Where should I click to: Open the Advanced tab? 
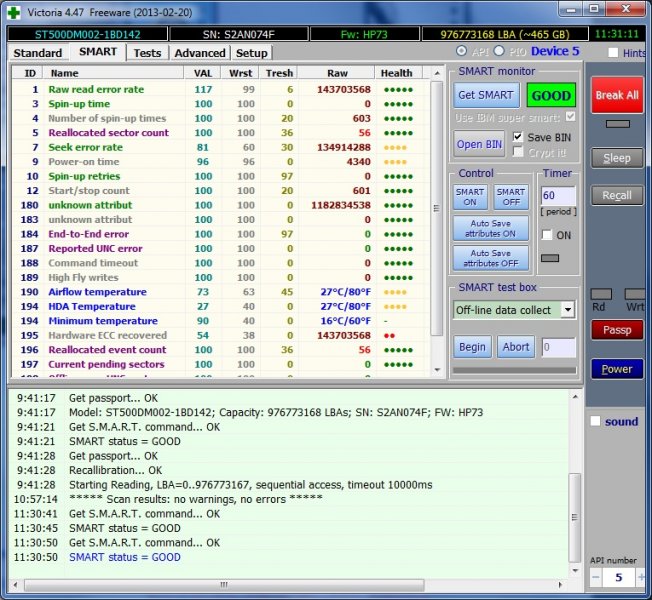(x=199, y=53)
